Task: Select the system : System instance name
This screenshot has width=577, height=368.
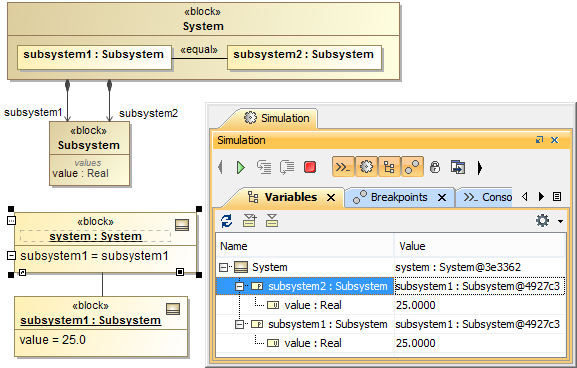Action: [x=96, y=236]
